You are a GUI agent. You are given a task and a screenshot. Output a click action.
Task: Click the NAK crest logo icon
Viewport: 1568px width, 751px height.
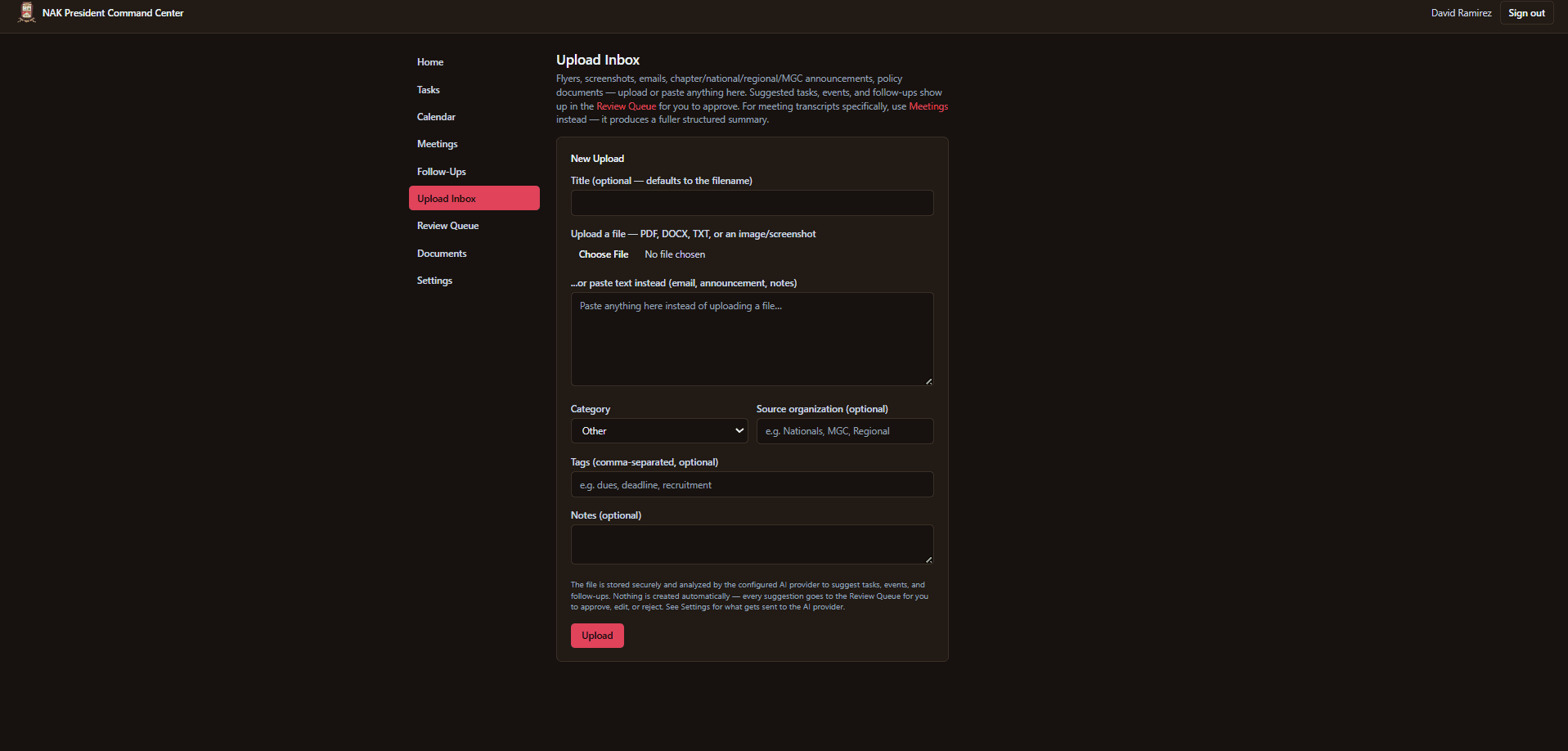pyautogui.click(x=27, y=12)
